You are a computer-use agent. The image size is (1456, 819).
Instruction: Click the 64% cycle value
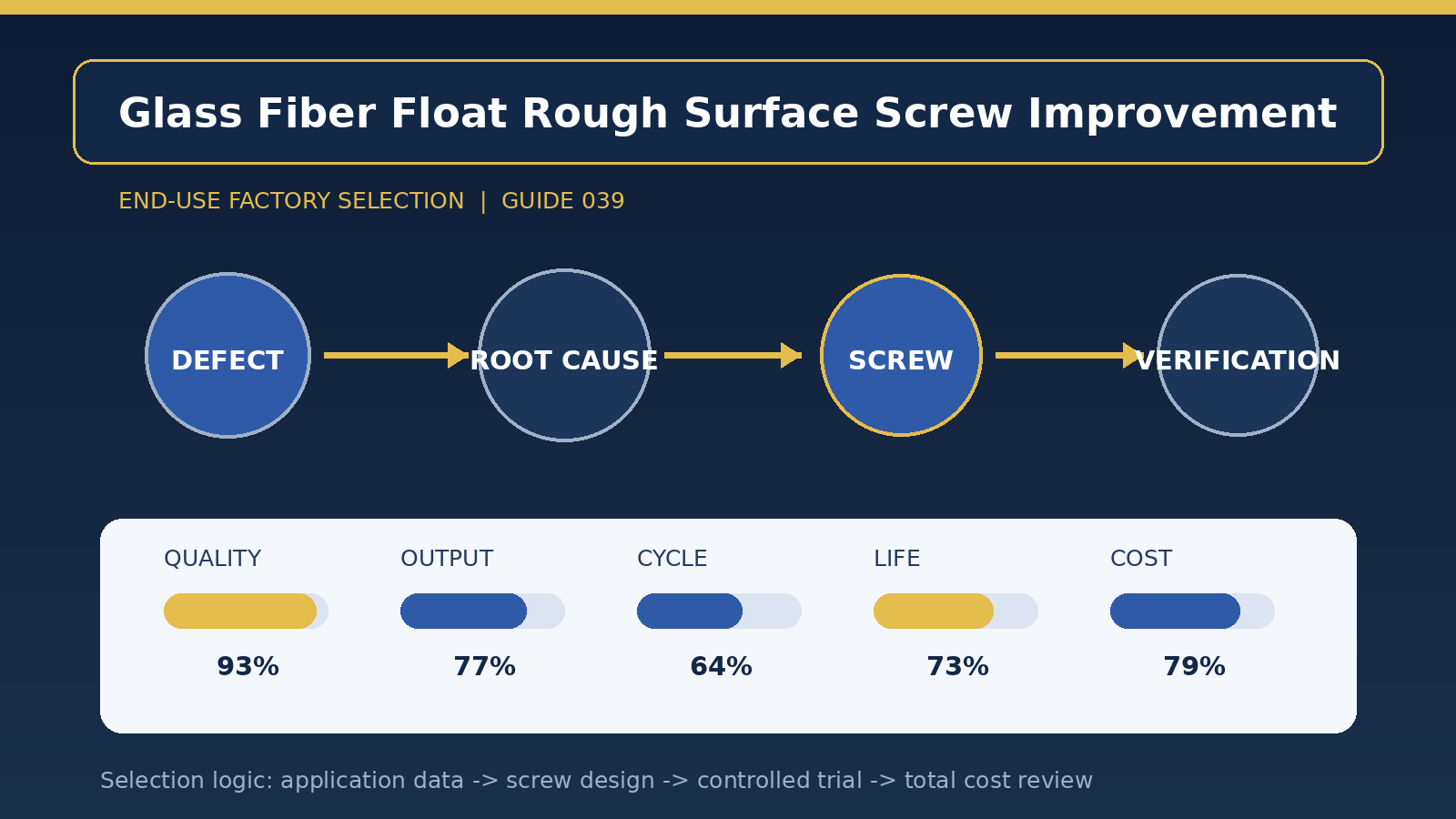[721, 667]
